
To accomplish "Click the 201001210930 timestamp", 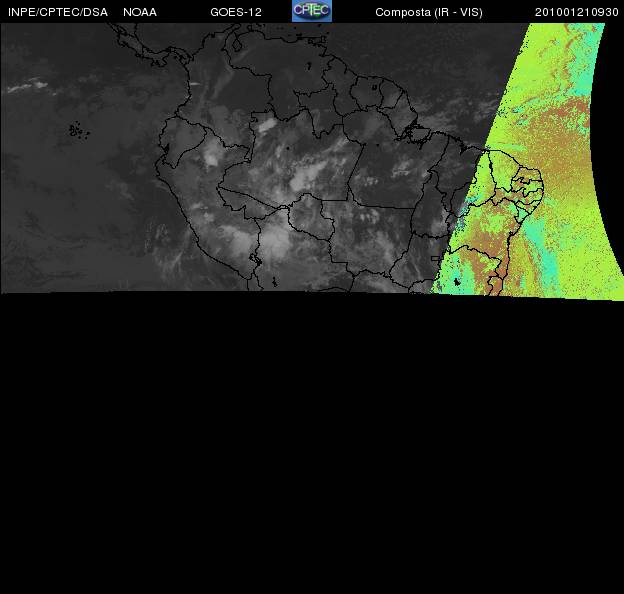I will point(576,12).
